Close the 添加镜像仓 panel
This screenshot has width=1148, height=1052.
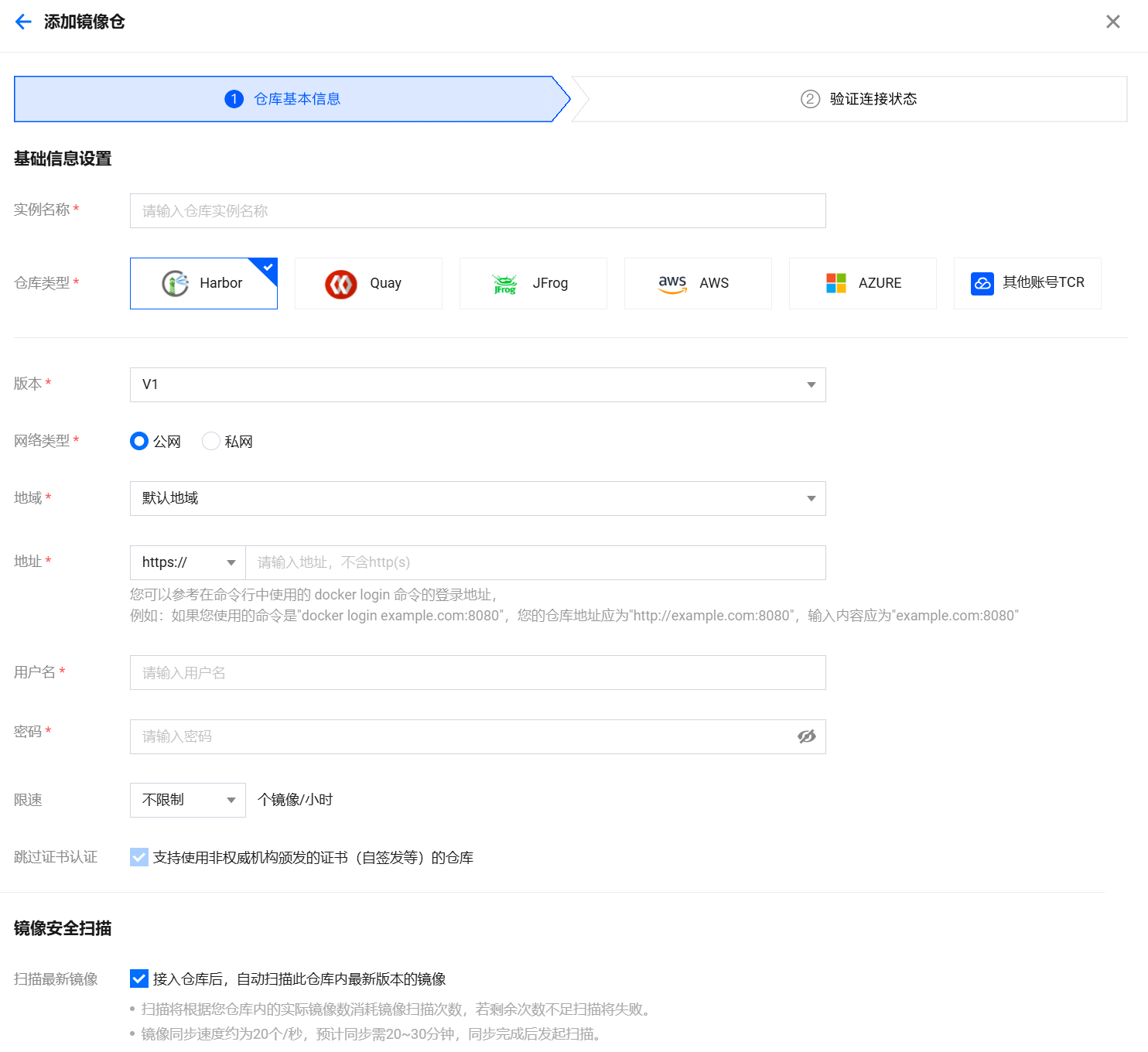pos(1113,22)
